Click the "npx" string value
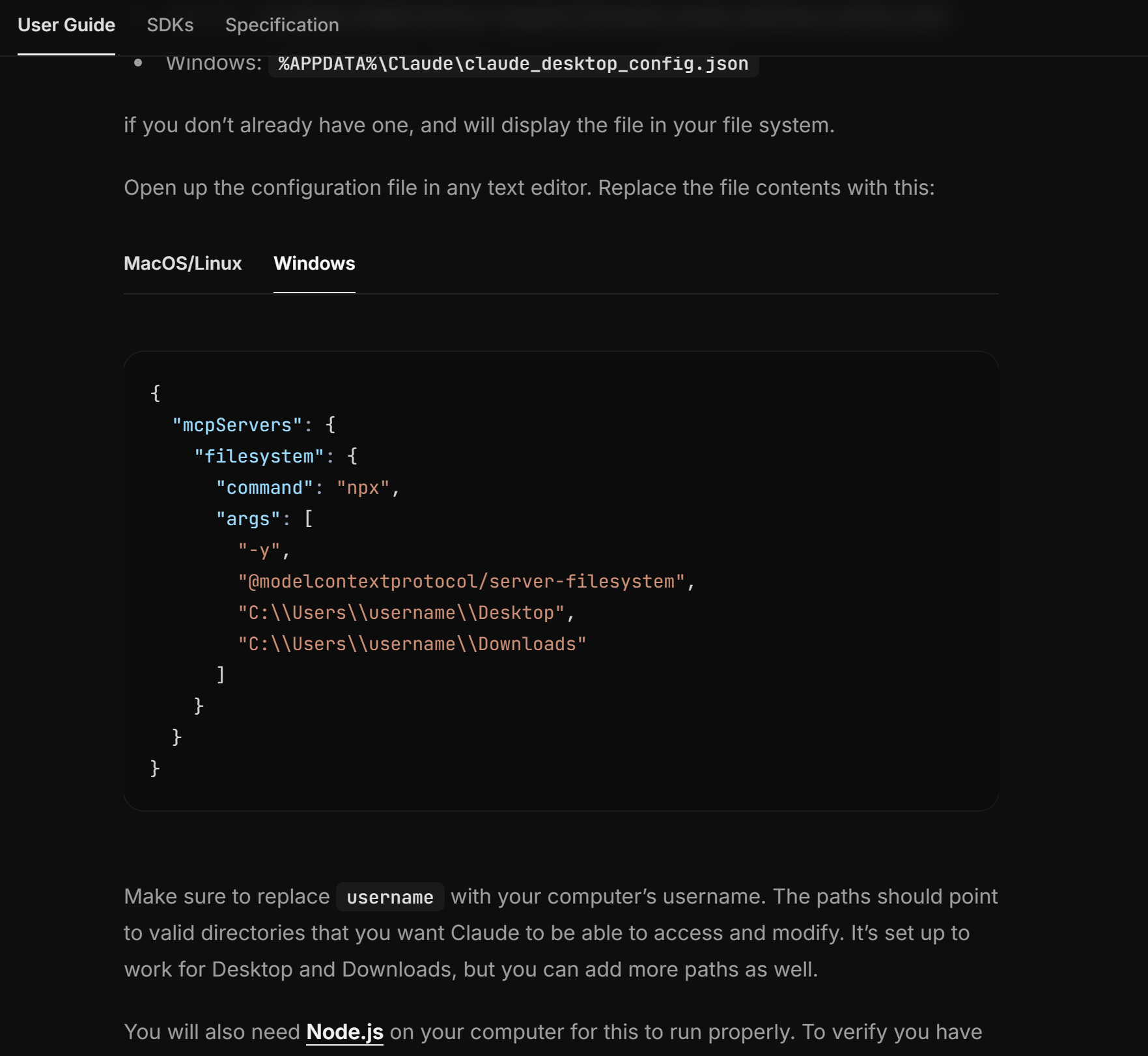1148x1056 pixels. (x=363, y=487)
